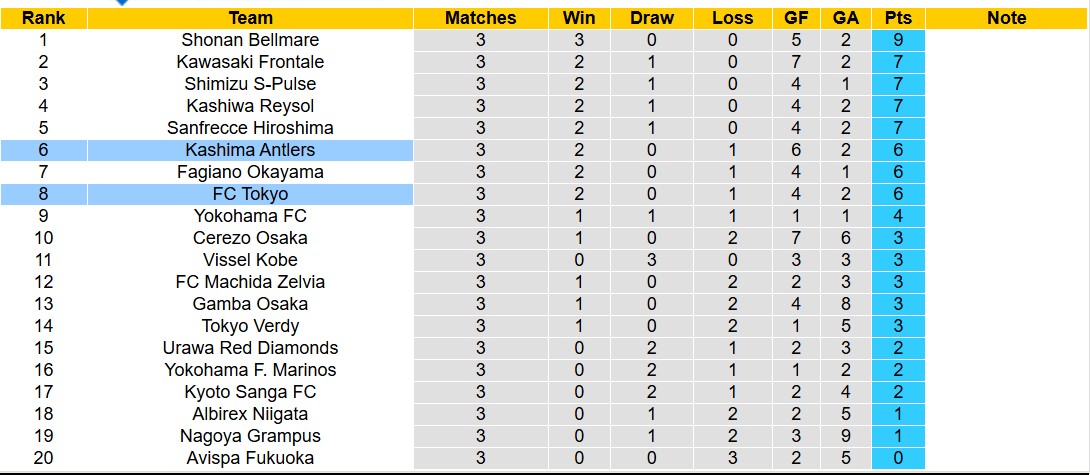
Task: Click the Team column header
Action: point(250,18)
